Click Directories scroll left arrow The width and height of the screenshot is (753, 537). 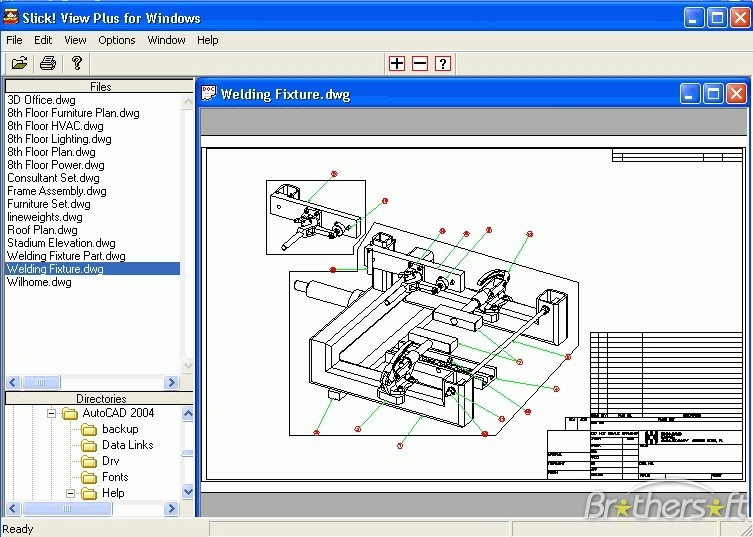[x=13, y=508]
